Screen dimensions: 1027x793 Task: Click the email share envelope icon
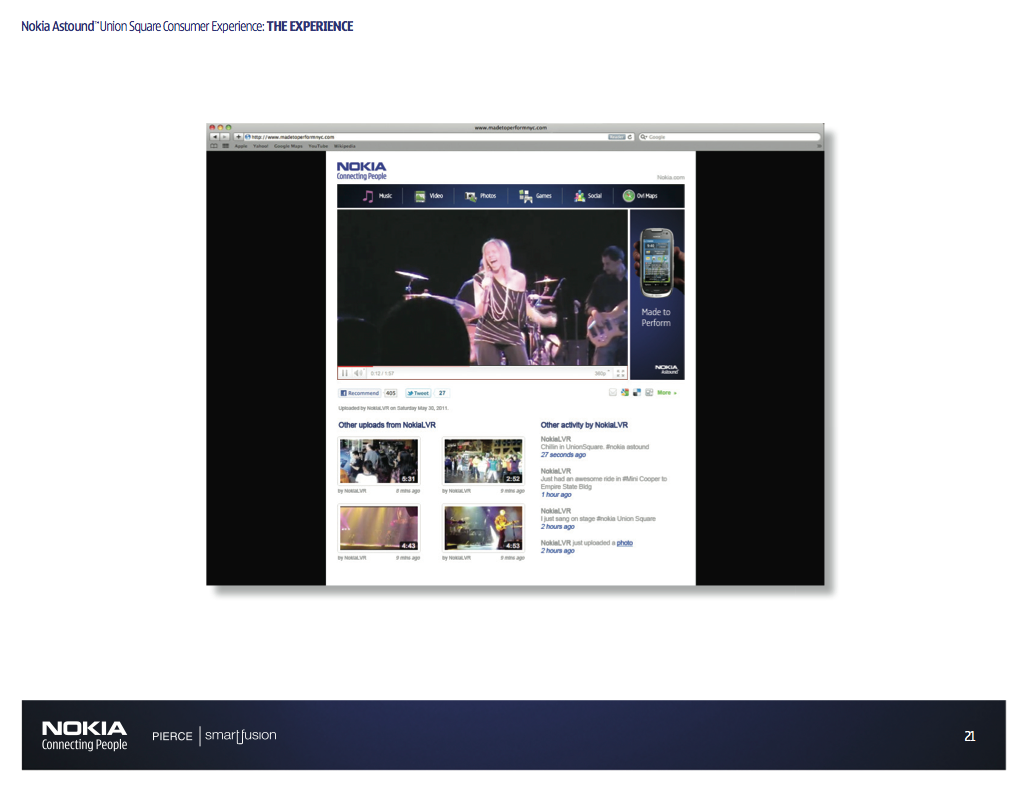[612, 392]
